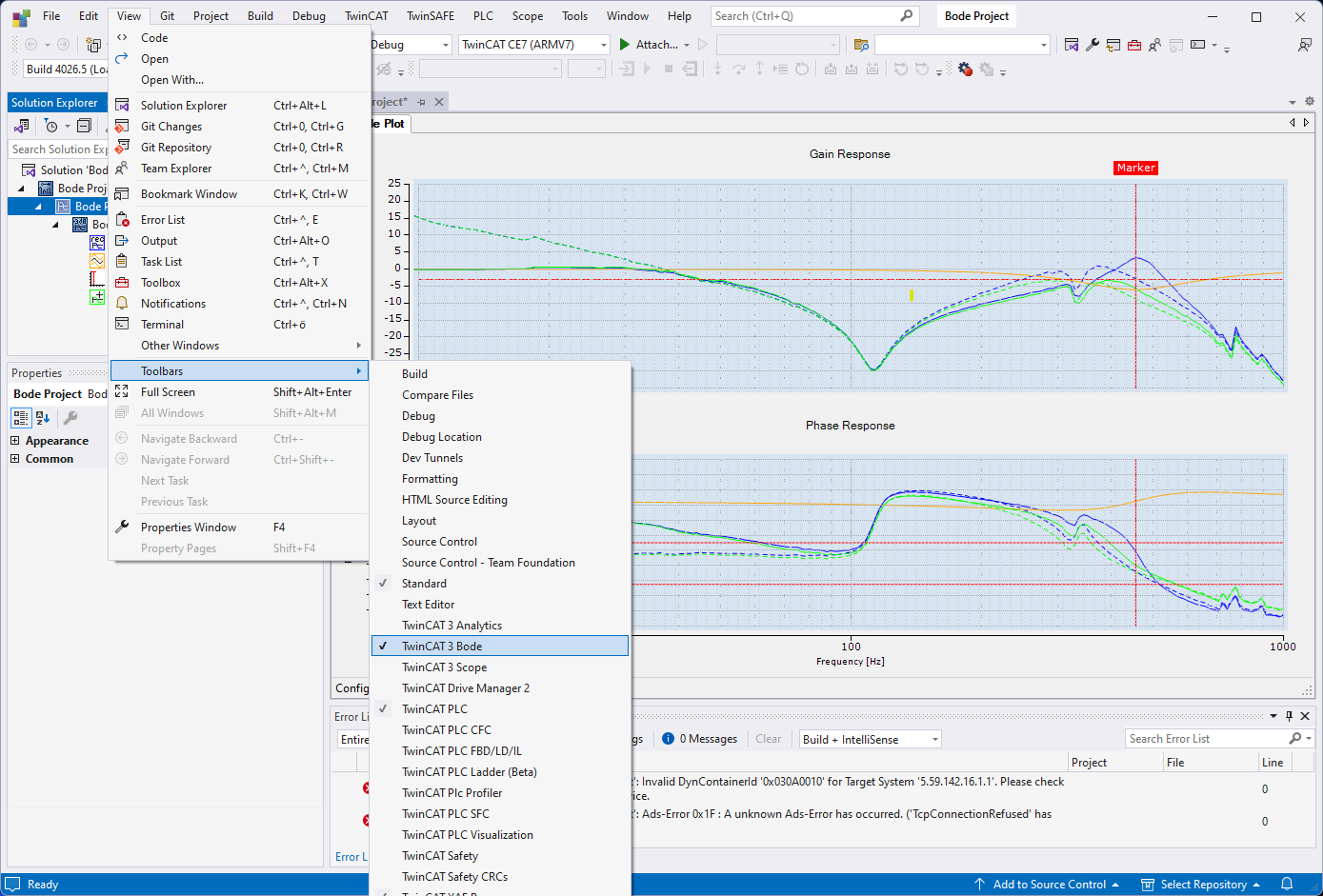Click the red Marker label on the Gain plot

click(1135, 168)
